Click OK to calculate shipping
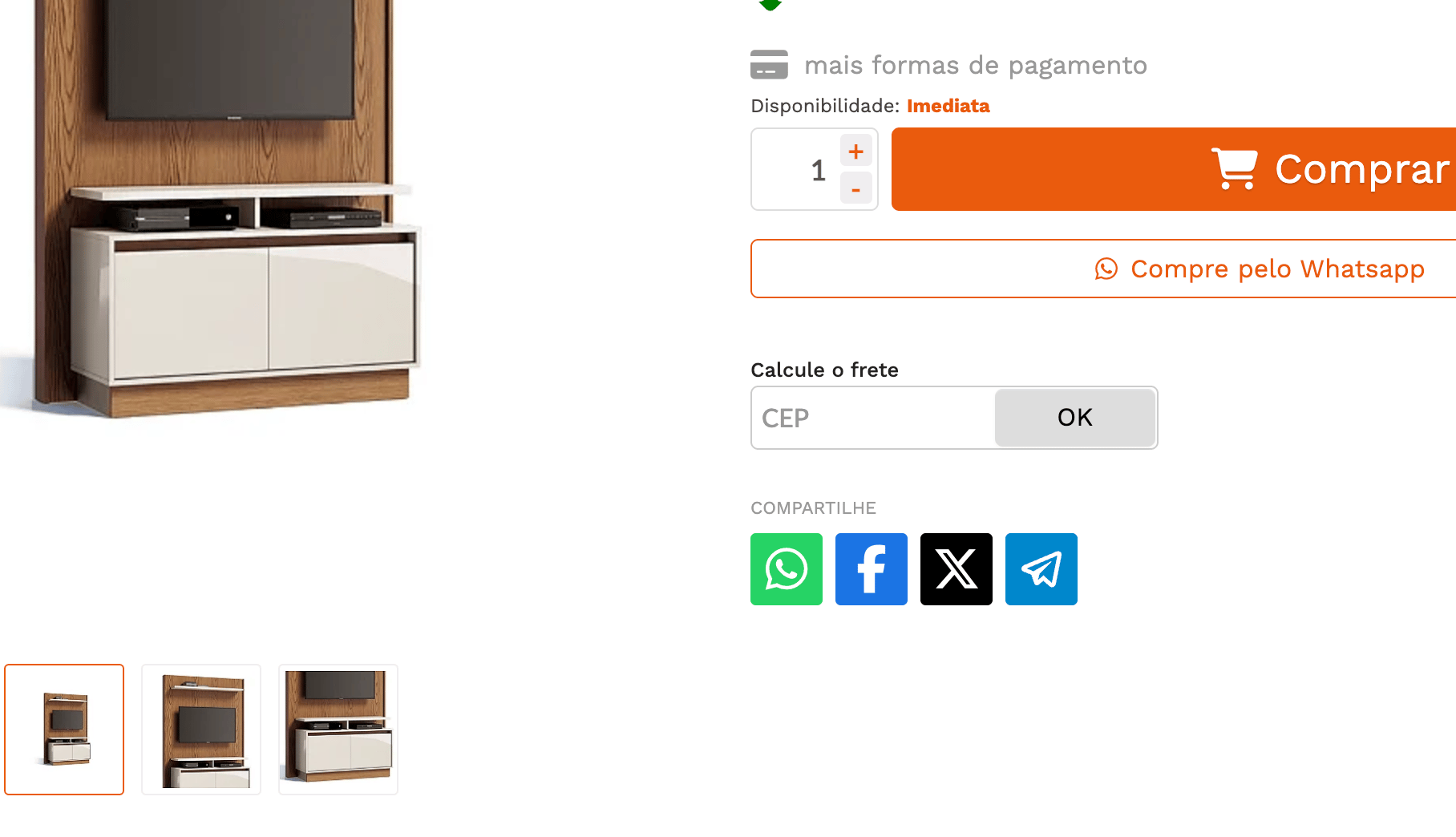Screen dimensions: 1456x837 point(1074,418)
